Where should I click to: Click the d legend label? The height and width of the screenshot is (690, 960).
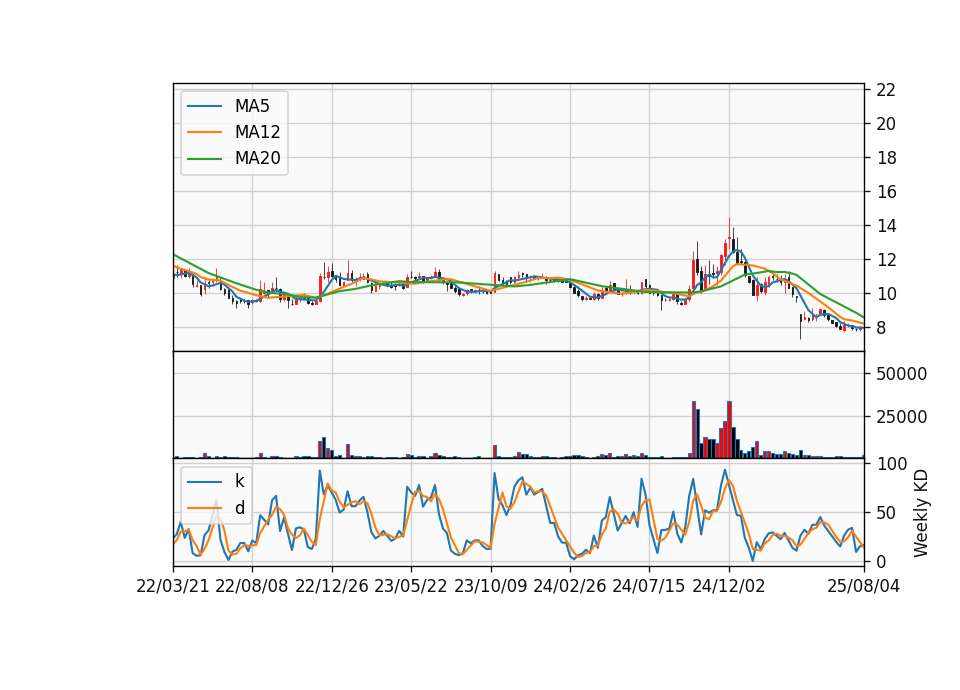[x=239, y=508]
